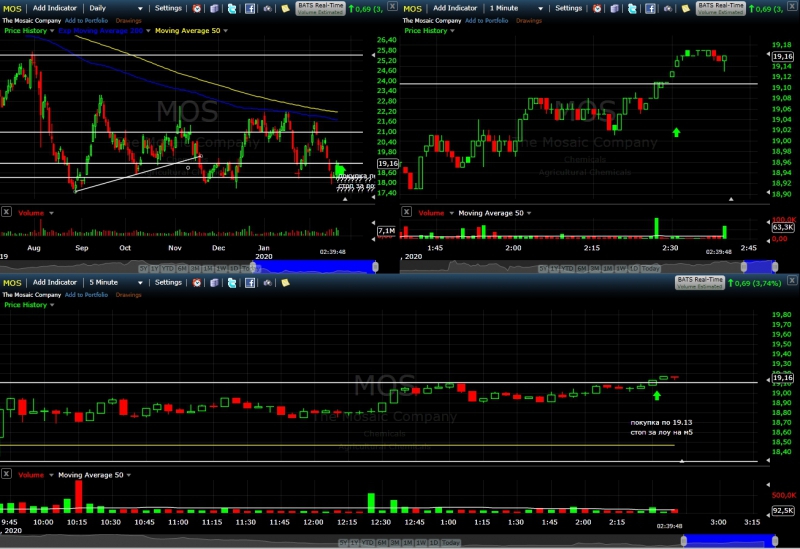Viewport: 800px width, 549px height.
Task: Click Add Indicator on 1 Minute chart
Action: click(455, 8)
